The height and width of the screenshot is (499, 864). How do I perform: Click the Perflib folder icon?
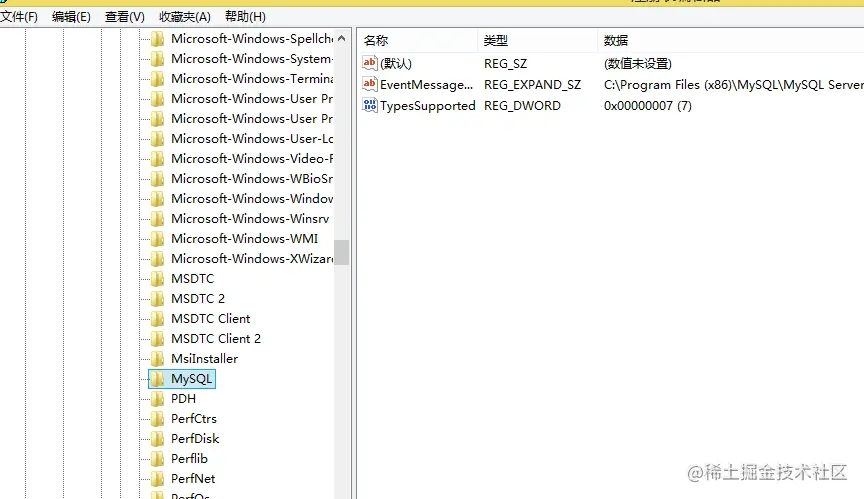[158, 459]
